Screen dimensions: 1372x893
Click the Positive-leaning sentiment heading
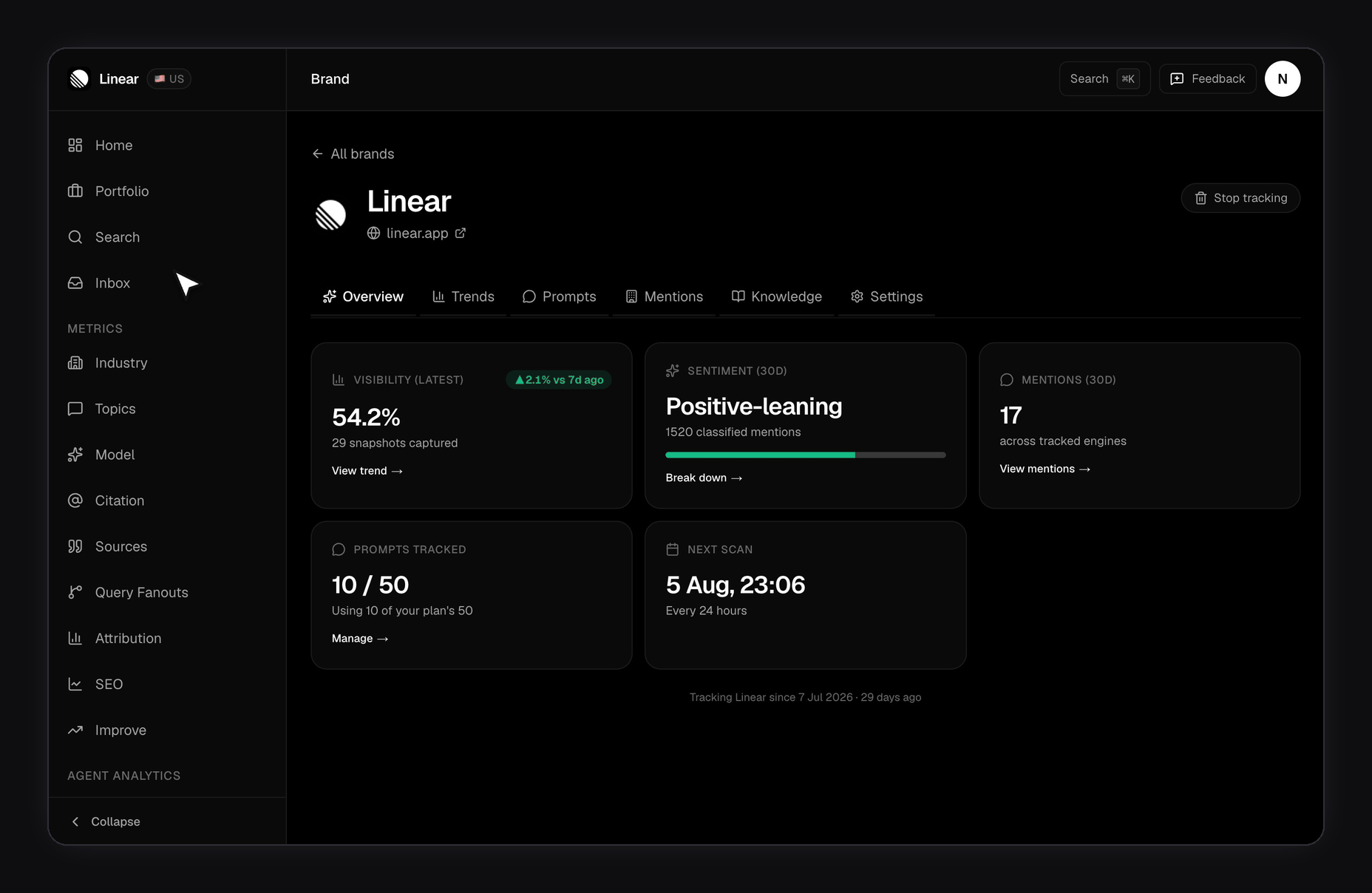pyautogui.click(x=754, y=407)
